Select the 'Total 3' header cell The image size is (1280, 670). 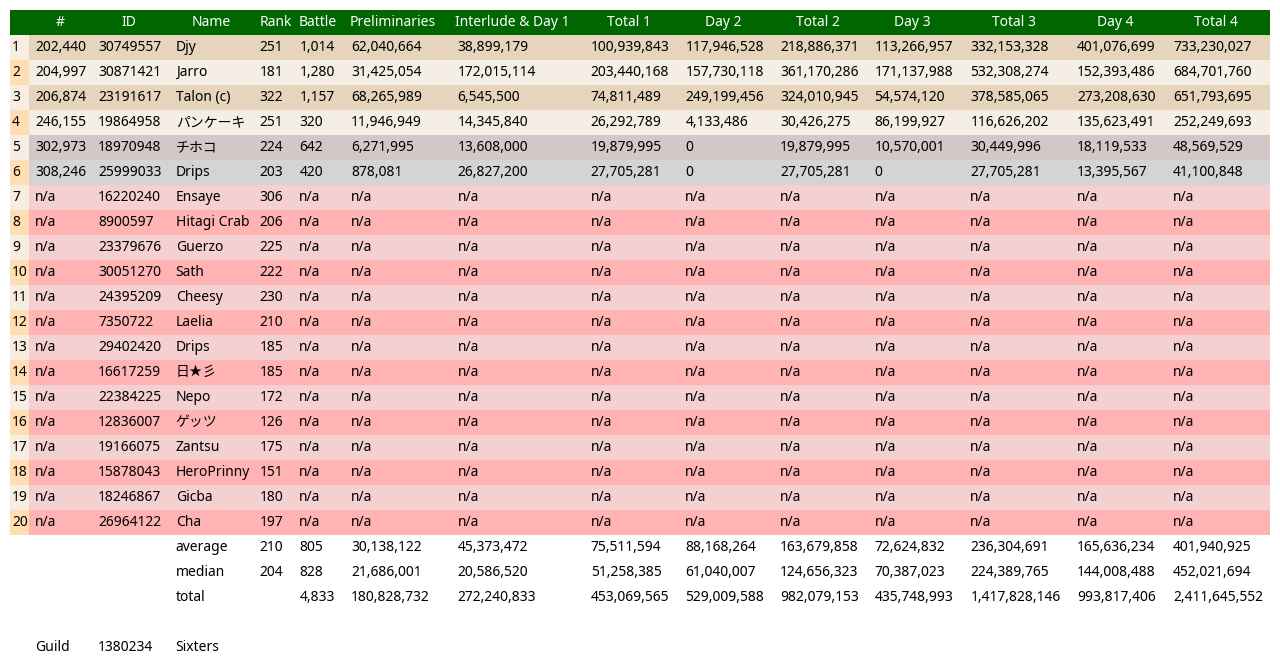point(1014,21)
